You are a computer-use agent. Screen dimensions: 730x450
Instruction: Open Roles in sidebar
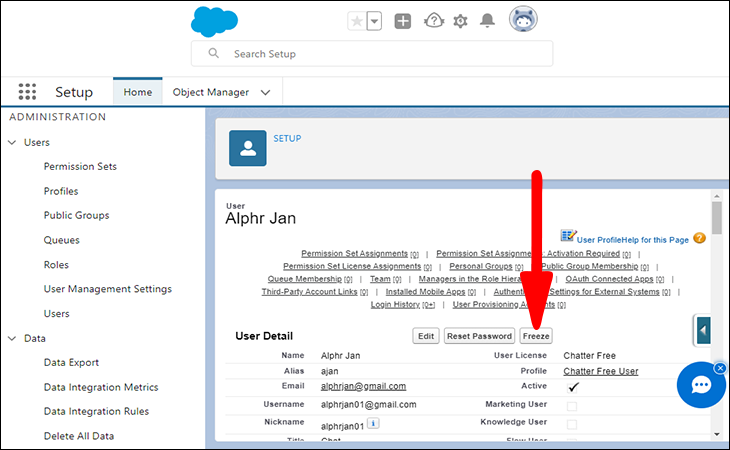tap(56, 265)
